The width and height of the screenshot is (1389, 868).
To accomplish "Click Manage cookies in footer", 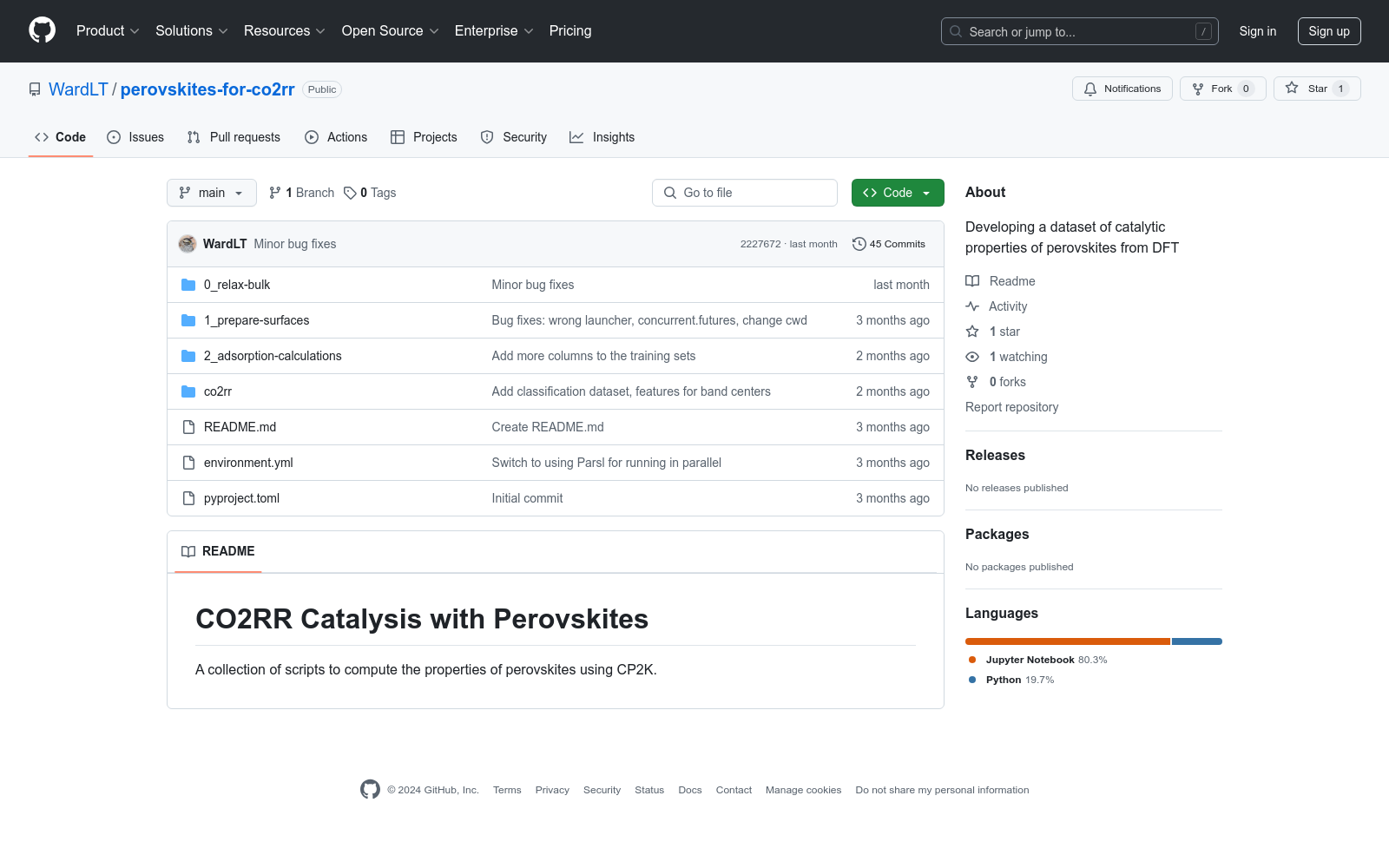I will [x=804, y=790].
